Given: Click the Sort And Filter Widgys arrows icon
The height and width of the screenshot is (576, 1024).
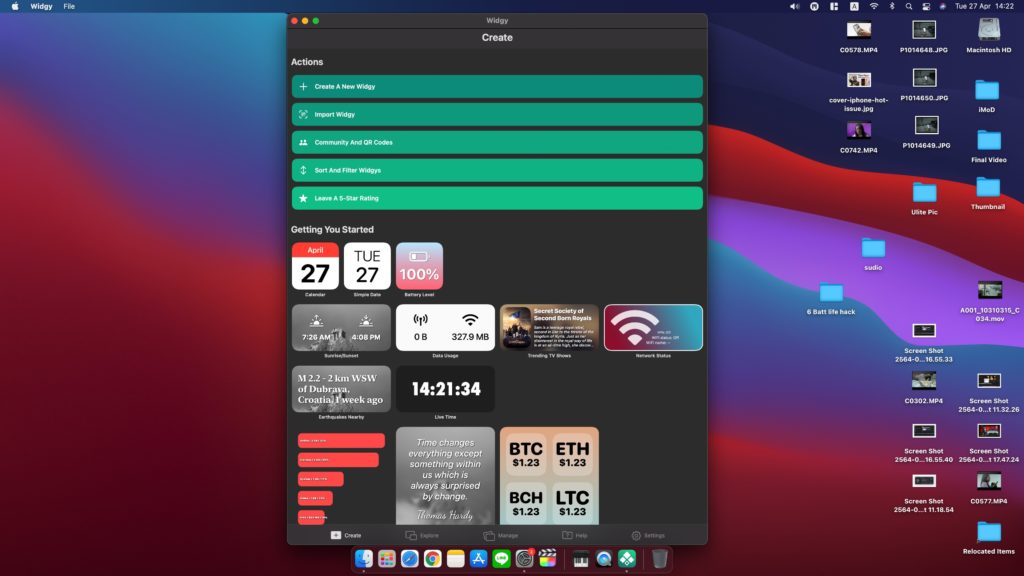Looking at the screenshot, I should coord(303,171).
